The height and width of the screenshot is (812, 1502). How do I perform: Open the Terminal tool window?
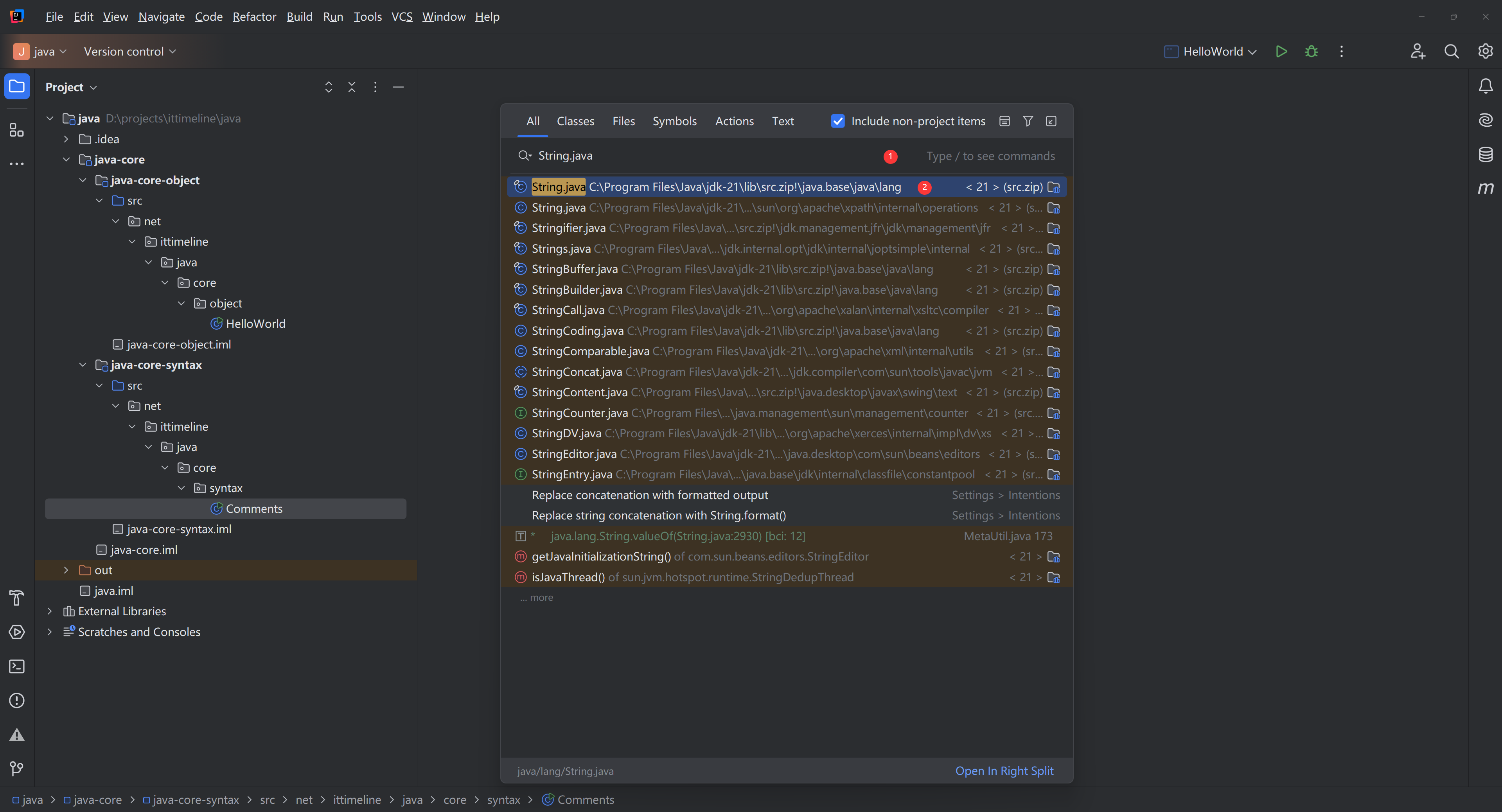coord(17,666)
